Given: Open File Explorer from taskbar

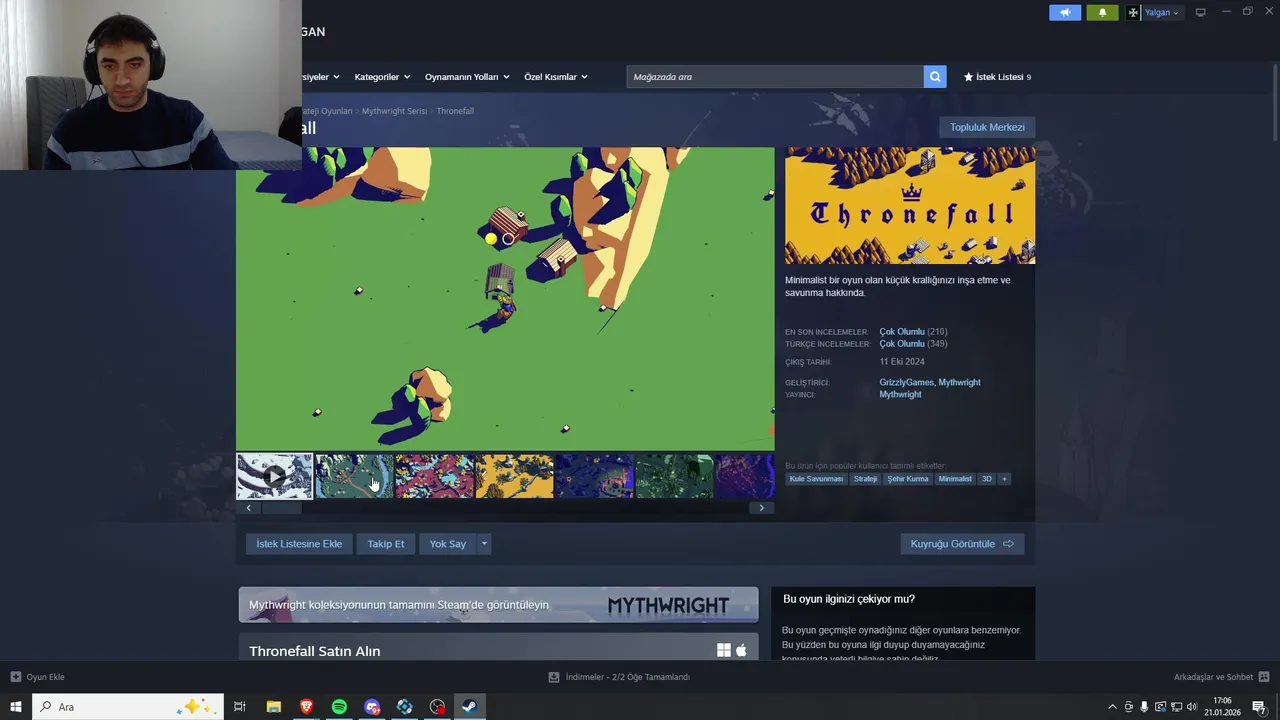Looking at the screenshot, I should (x=273, y=707).
